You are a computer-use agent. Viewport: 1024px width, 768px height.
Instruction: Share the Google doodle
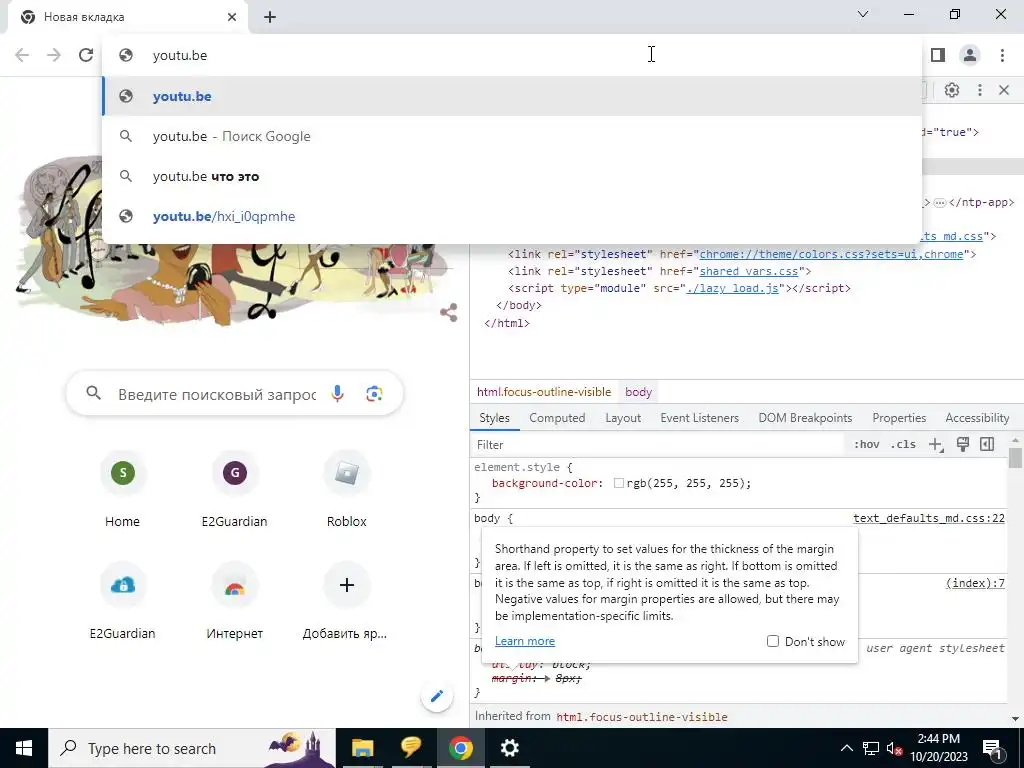click(449, 312)
